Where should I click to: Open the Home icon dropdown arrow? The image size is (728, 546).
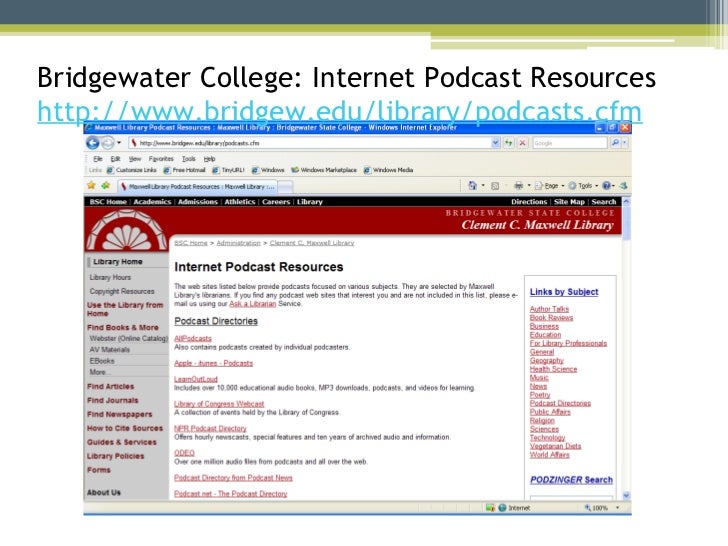pos(483,186)
